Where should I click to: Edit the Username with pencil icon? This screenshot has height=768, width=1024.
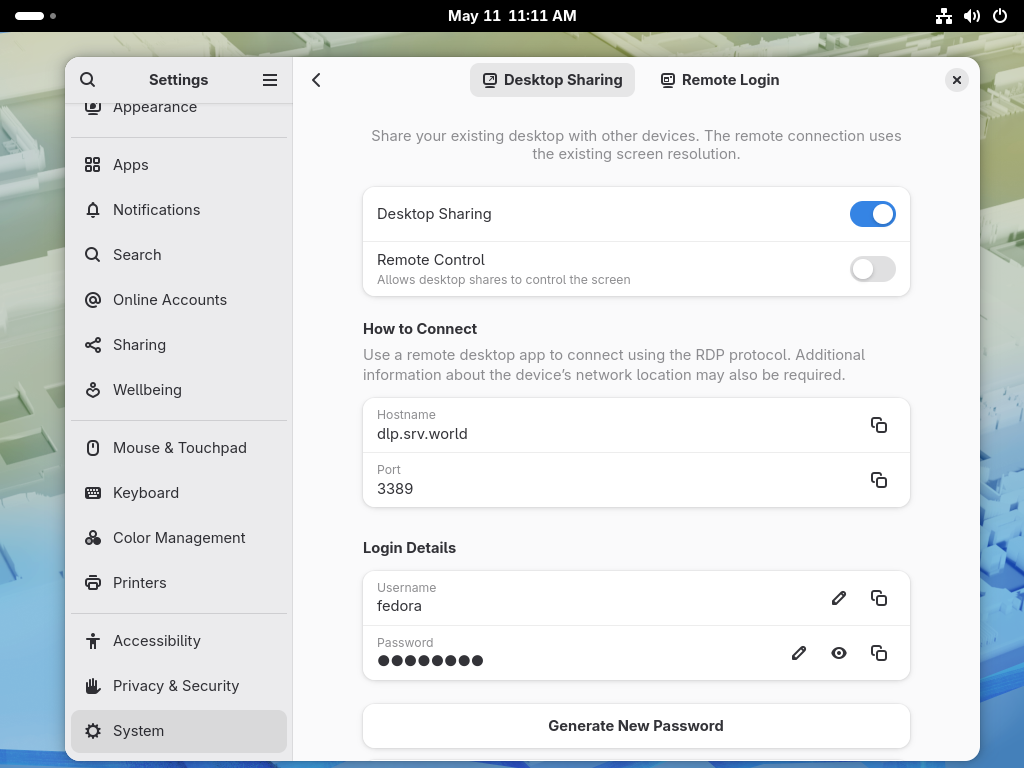tap(839, 598)
